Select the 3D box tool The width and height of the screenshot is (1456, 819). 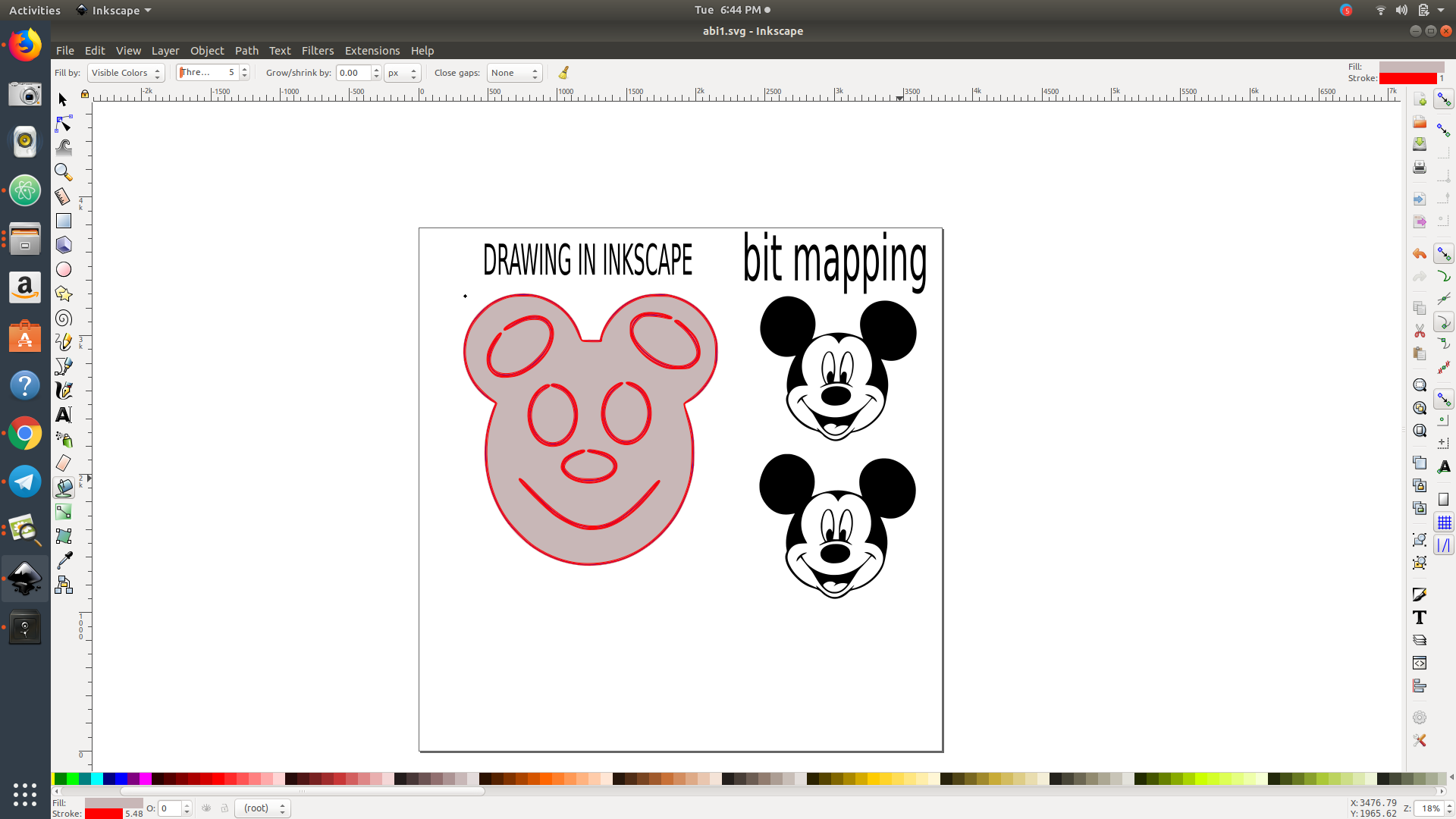(63, 245)
